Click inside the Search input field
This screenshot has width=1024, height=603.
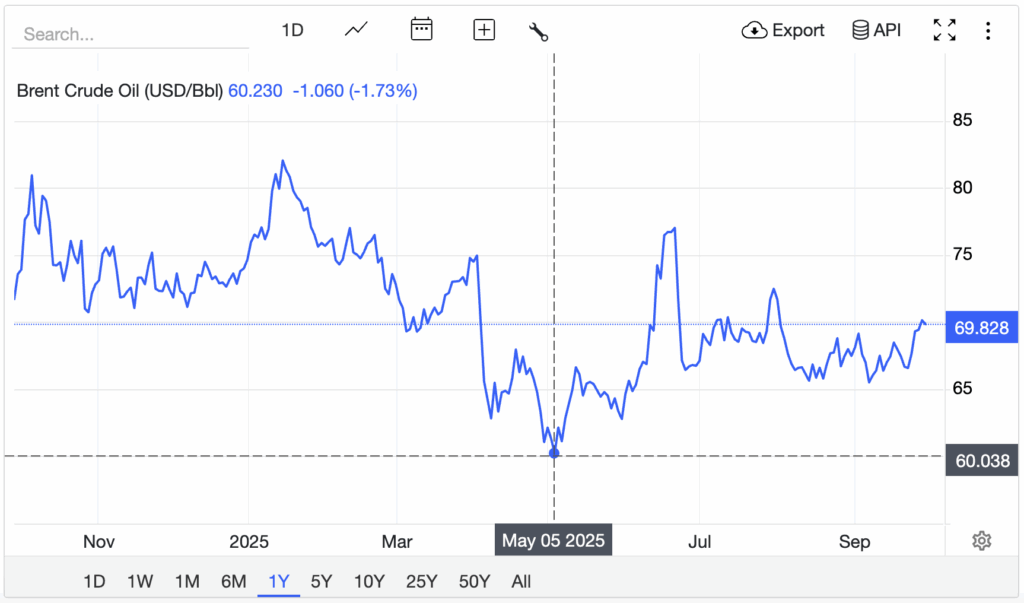coord(130,34)
